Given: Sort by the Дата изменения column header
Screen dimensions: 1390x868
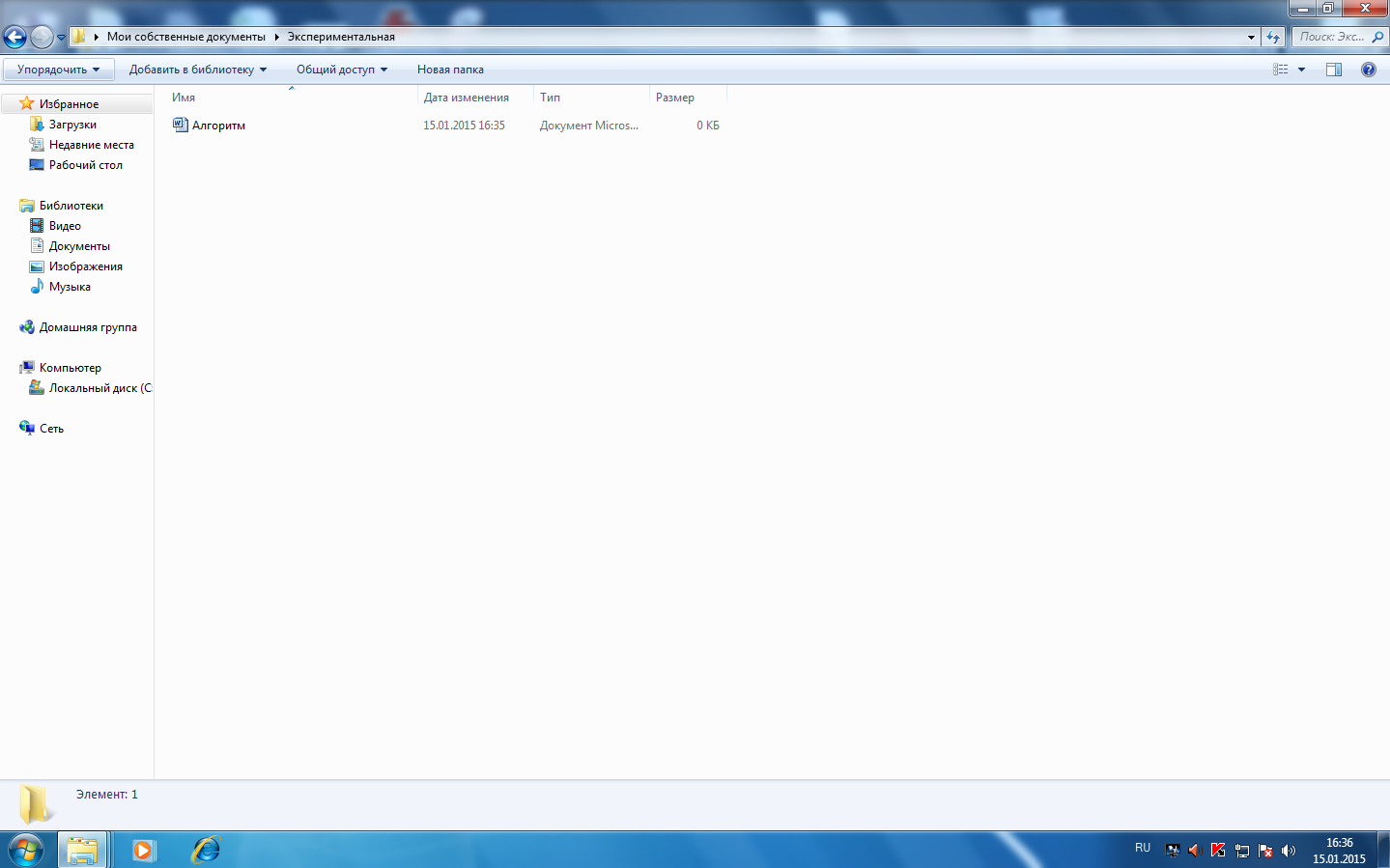Looking at the screenshot, I should (x=475, y=98).
